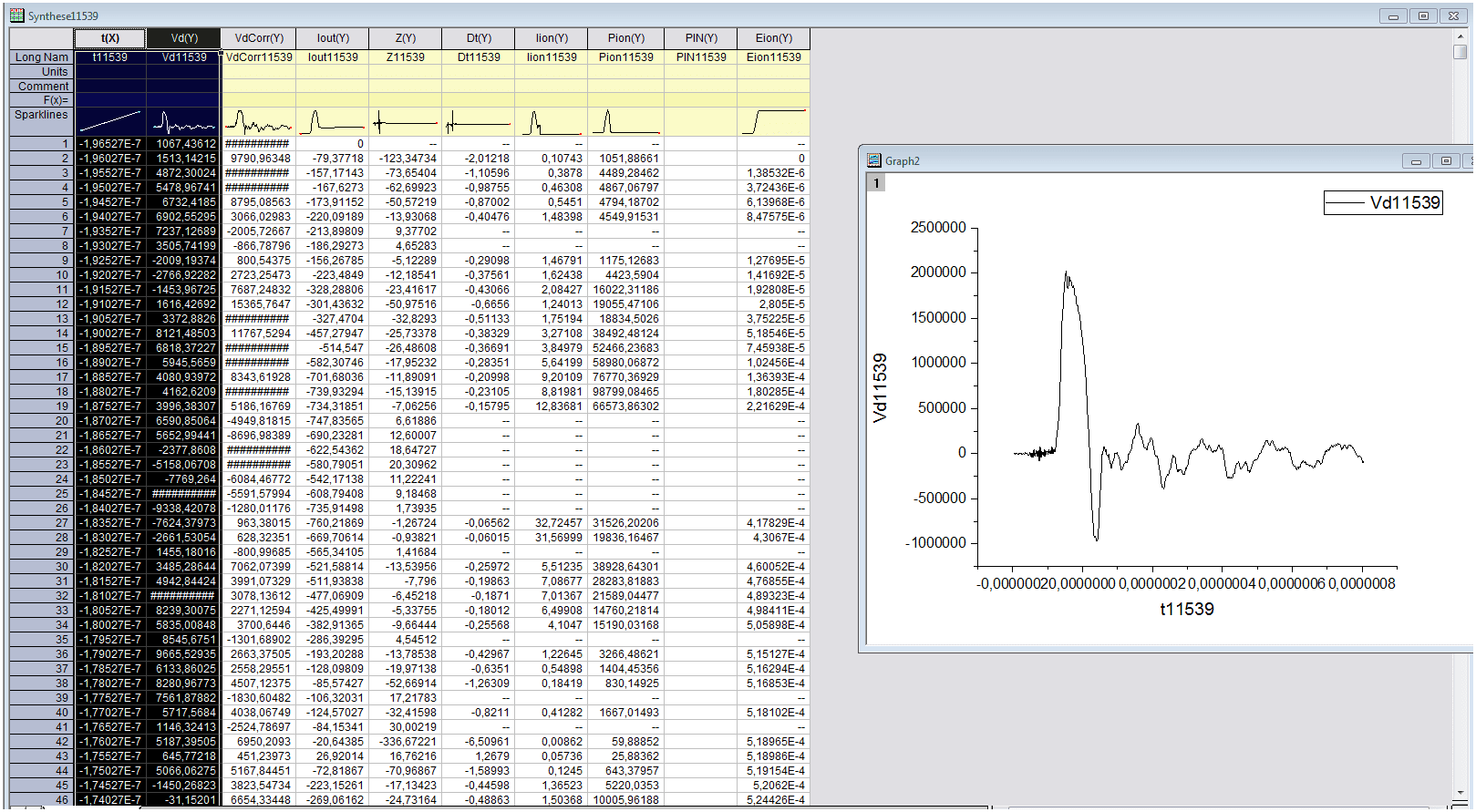Click the Synthese1539 workbook icon
The width and height of the screenshot is (1476, 812).
click(16, 15)
